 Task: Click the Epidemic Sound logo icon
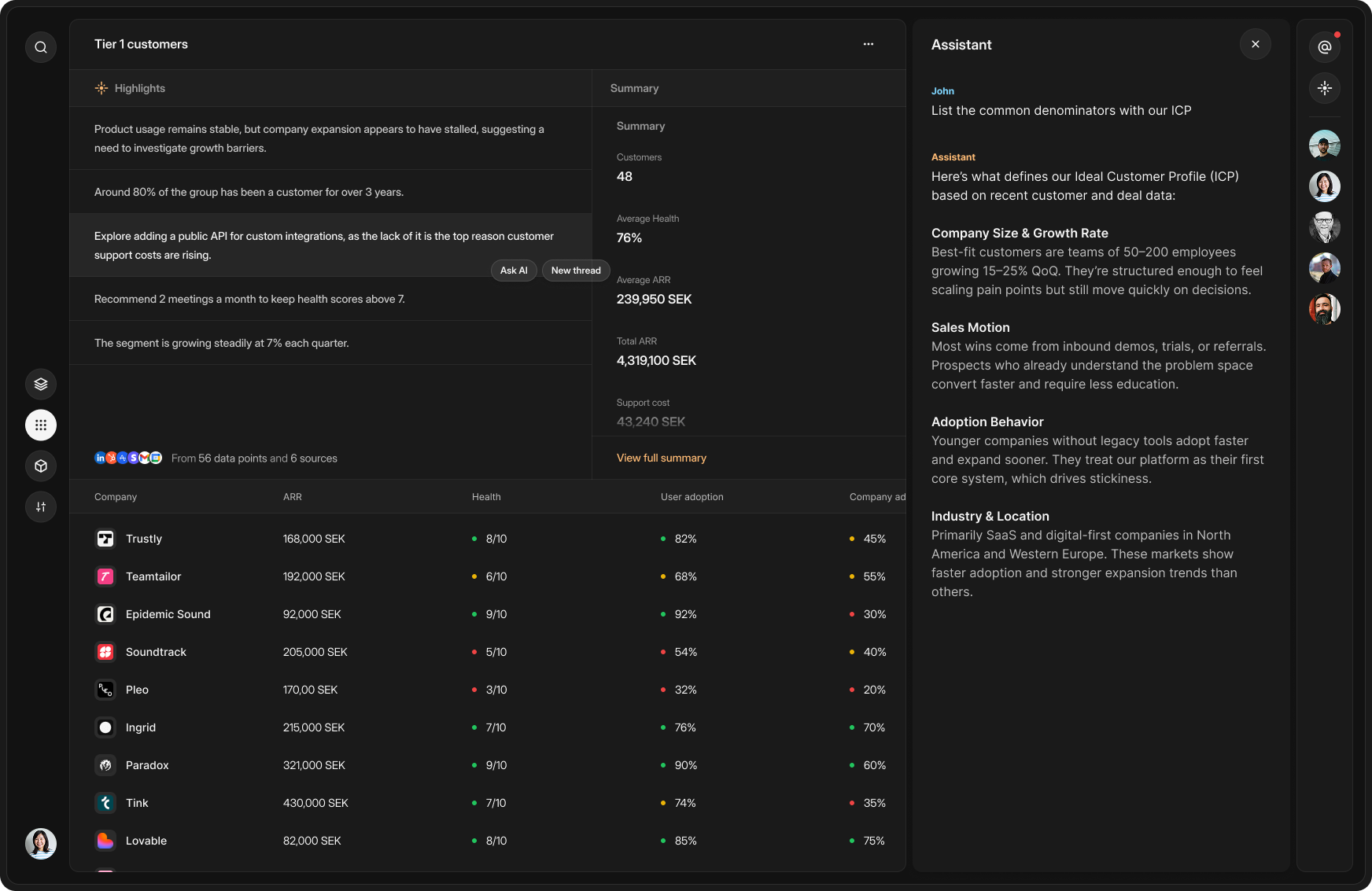(x=105, y=614)
